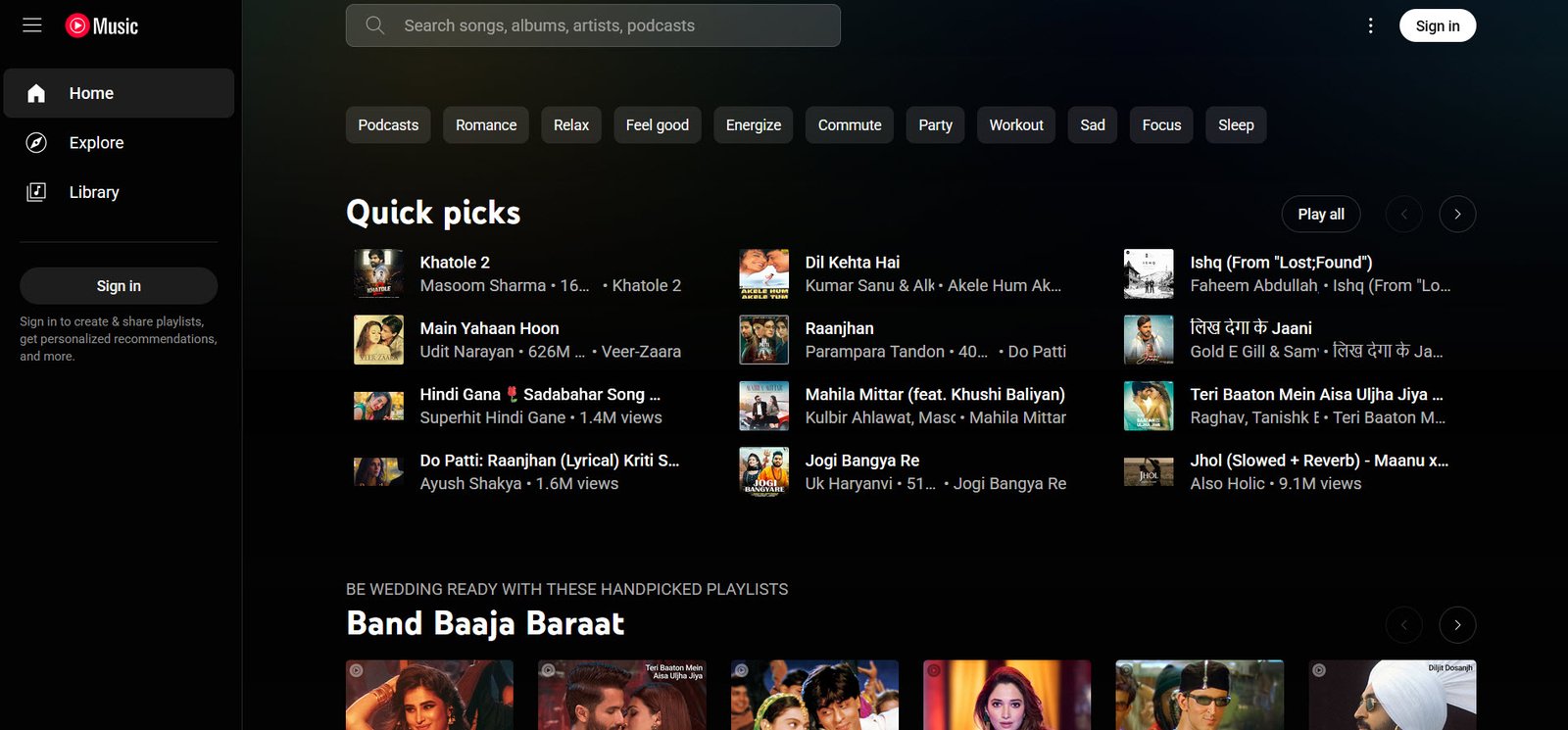The width and height of the screenshot is (1568, 730).
Task: Select the Sleep mood chip
Action: coord(1236,125)
